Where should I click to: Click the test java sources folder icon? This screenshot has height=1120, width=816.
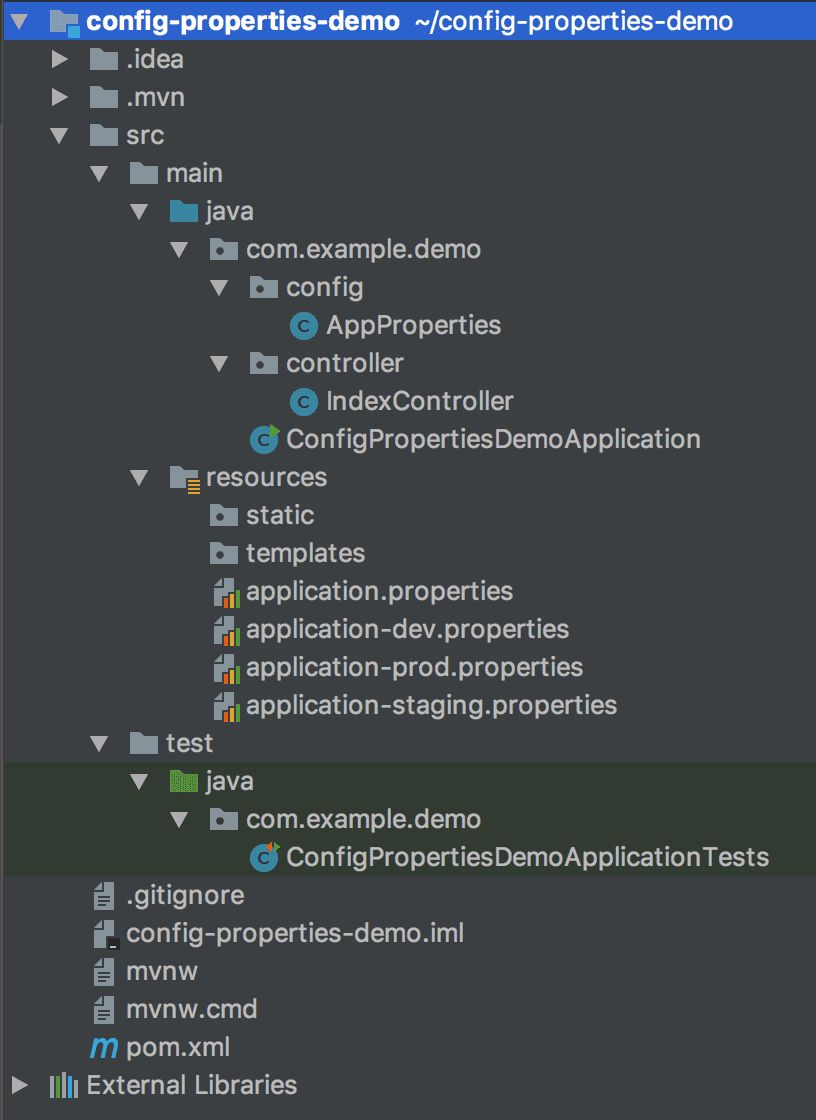tap(183, 781)
